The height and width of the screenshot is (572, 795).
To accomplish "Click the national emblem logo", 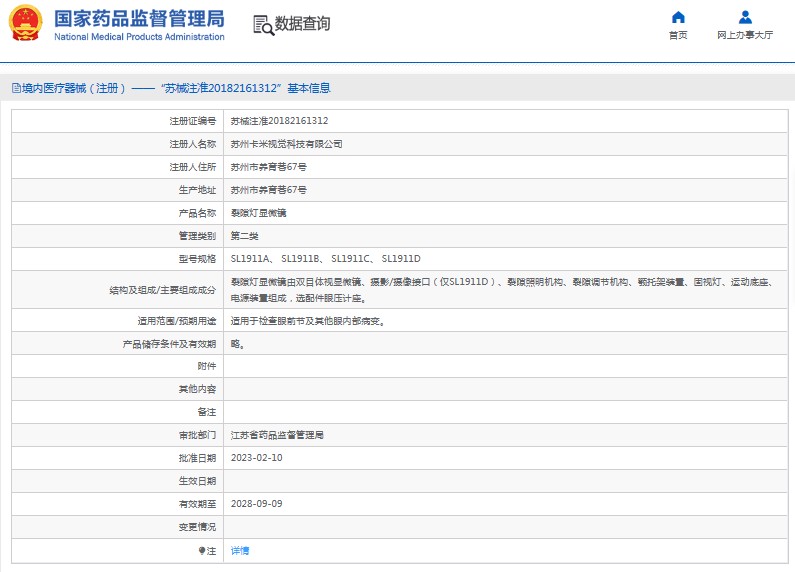I will (x=25, y=23).
